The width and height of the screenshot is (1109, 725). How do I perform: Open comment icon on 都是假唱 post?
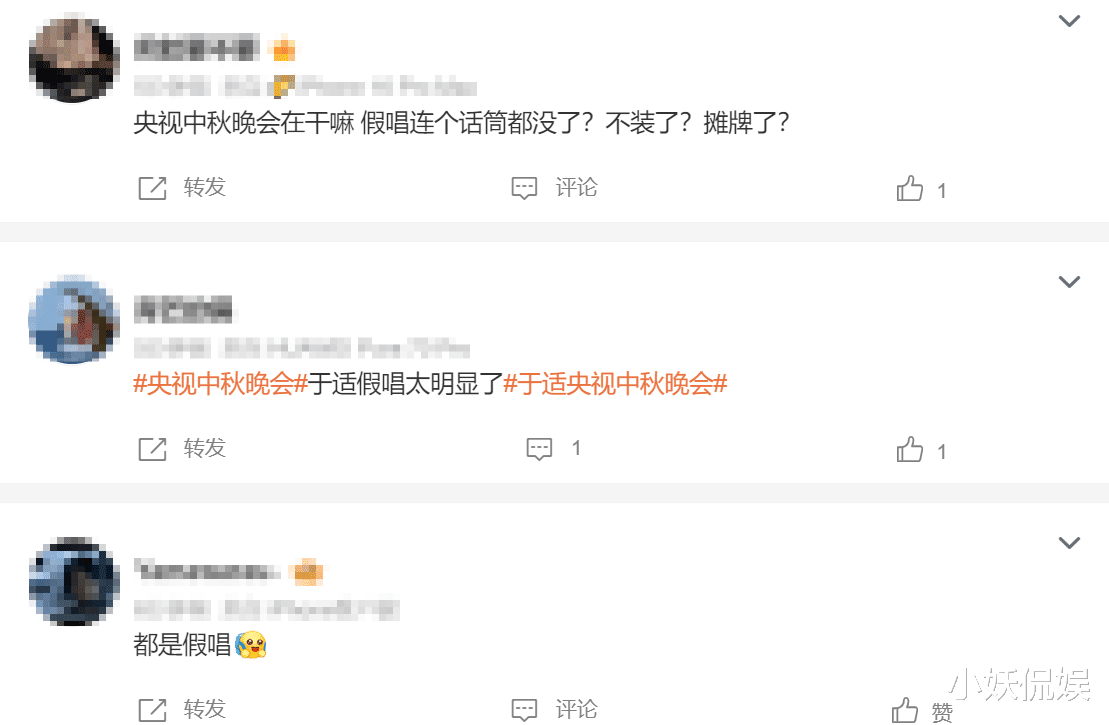[524, 710]
